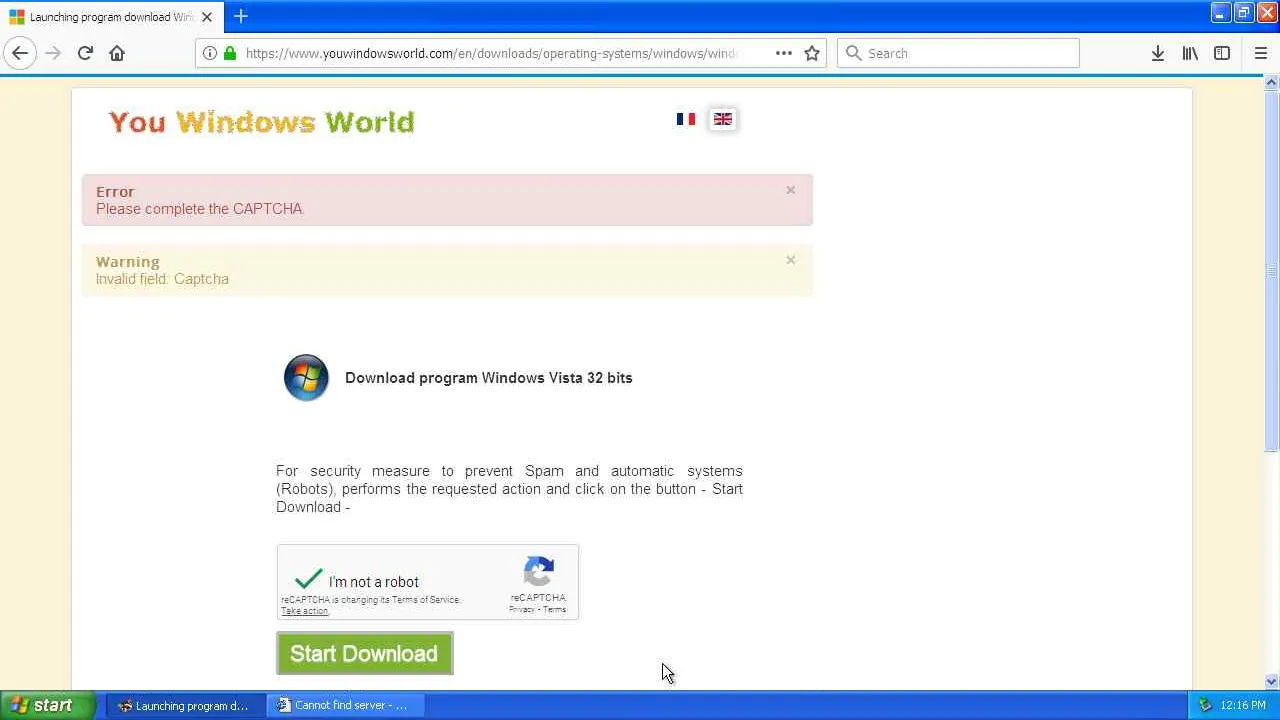Reload the current page

tap(85, 53)
